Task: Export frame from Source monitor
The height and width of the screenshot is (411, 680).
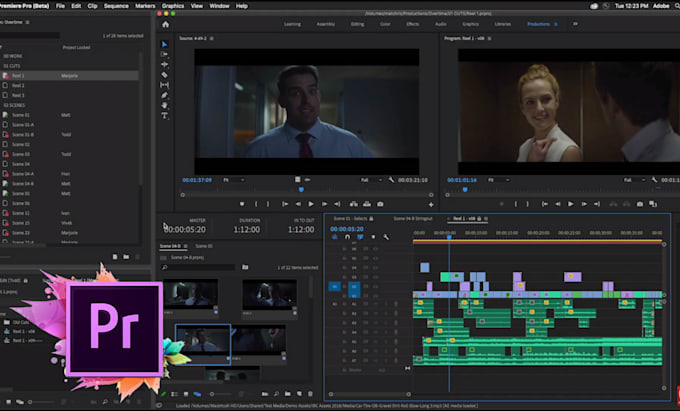Action: point(380,204)
